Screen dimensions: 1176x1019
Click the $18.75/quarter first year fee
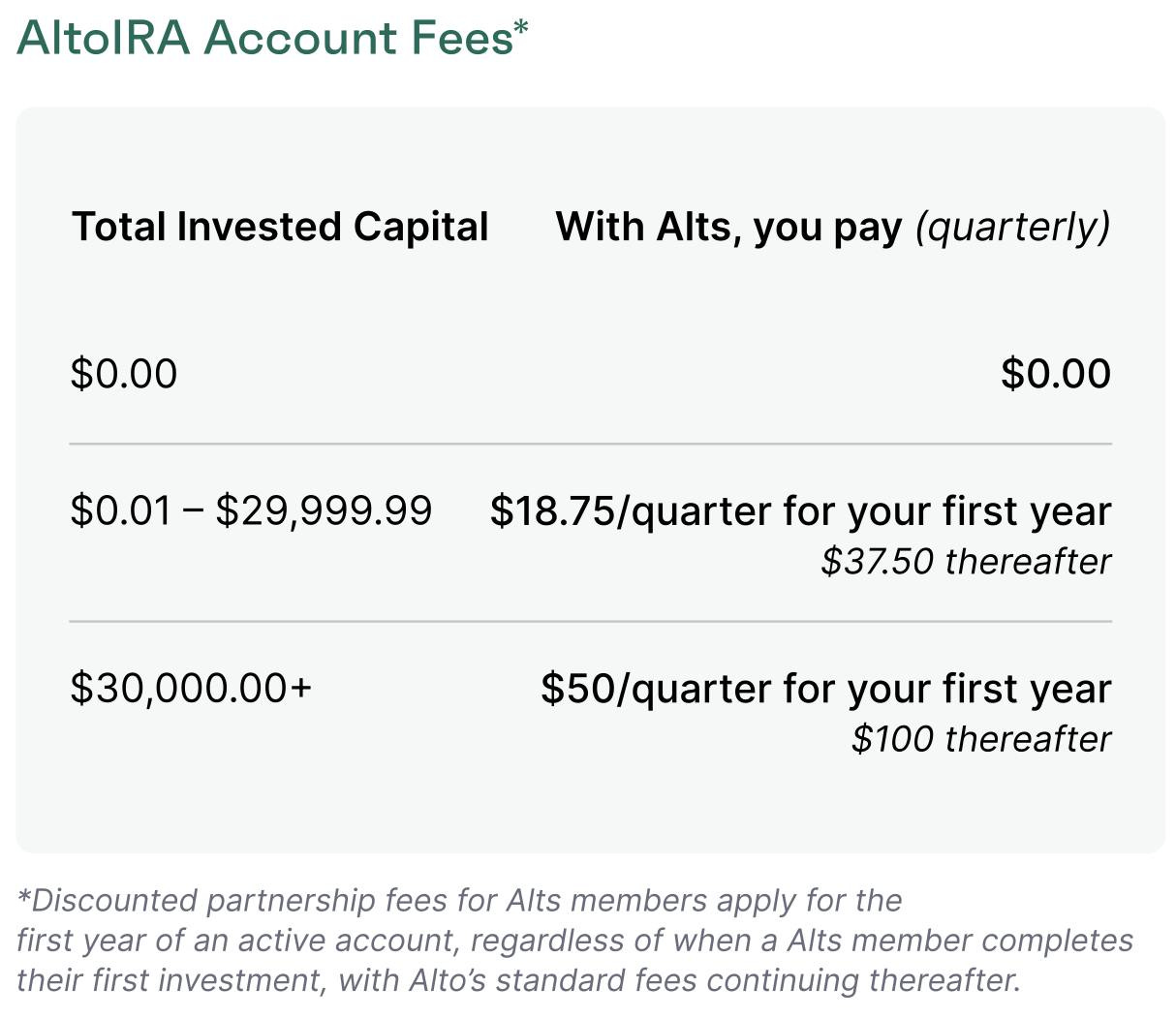click(x=800, y=510)
